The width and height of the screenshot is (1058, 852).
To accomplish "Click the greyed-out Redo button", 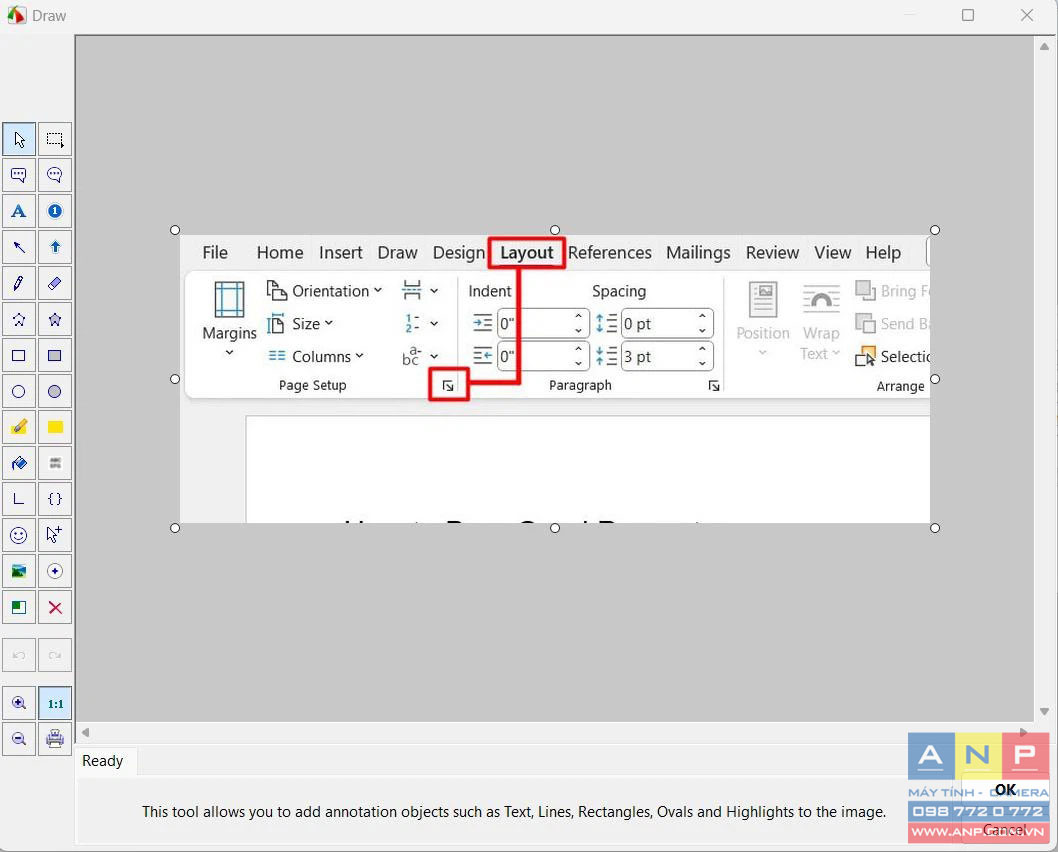I will (55, 655).
